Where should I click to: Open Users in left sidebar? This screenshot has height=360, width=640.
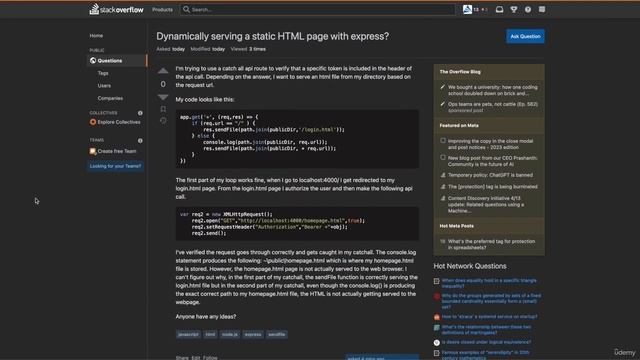[104, 86]
